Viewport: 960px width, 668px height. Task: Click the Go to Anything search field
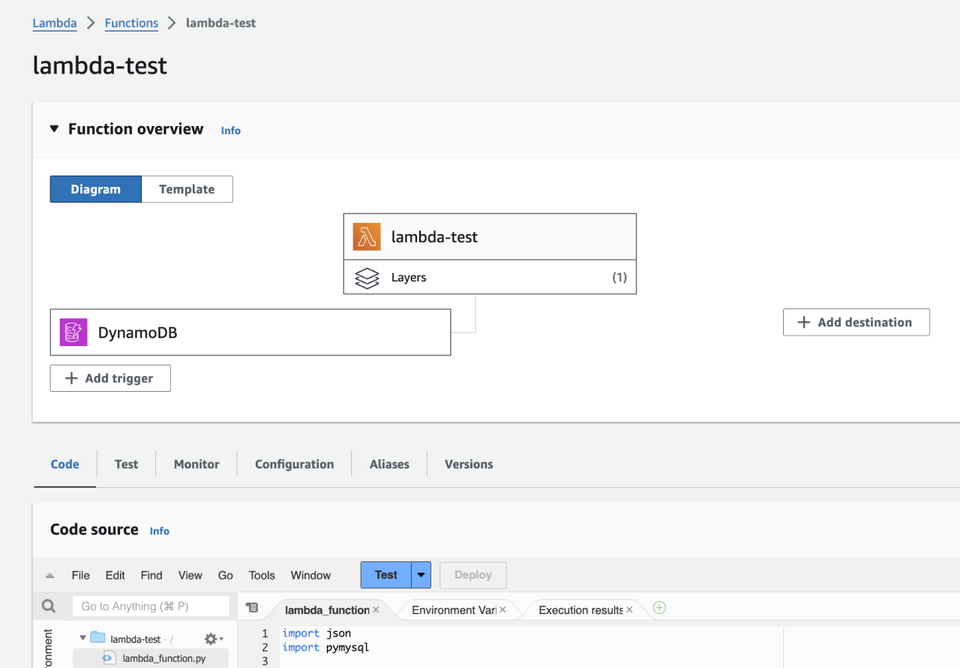click(150, 606)
